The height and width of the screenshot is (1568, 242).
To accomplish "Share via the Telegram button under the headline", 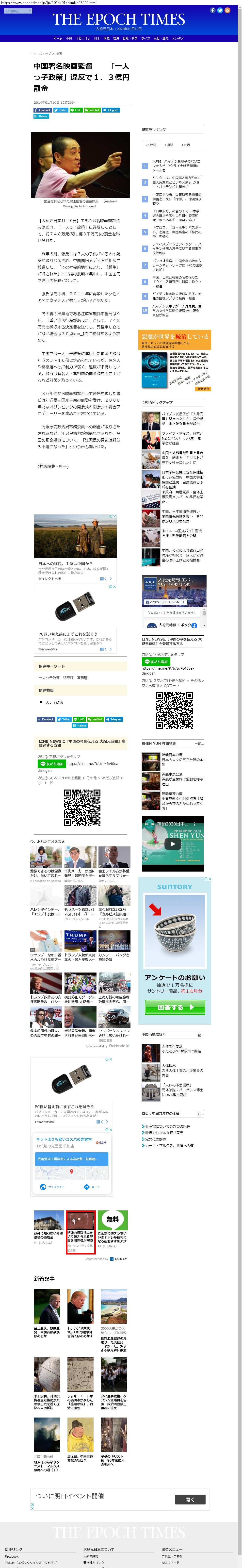I will [111, 110].
